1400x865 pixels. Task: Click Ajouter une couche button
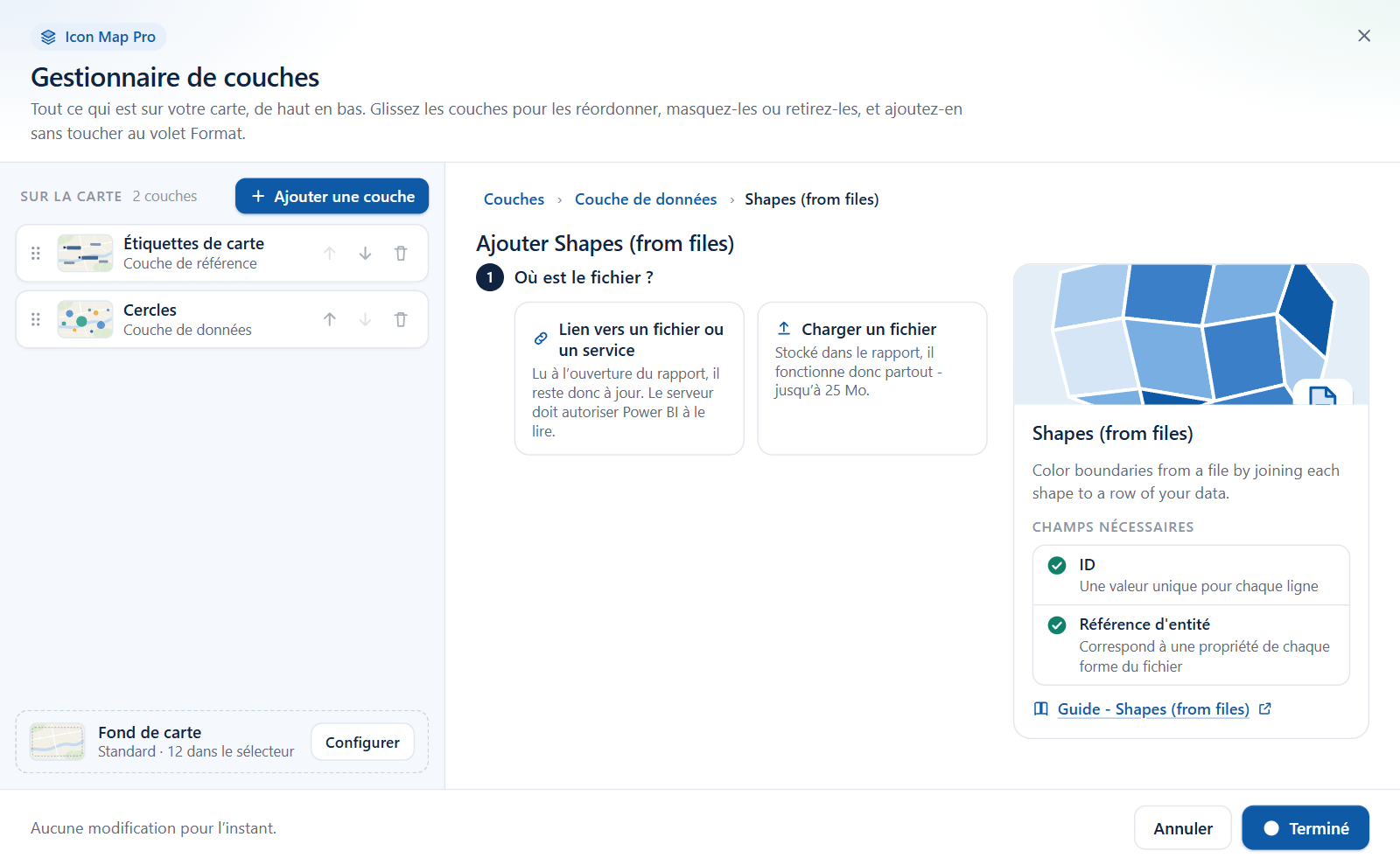332,196
